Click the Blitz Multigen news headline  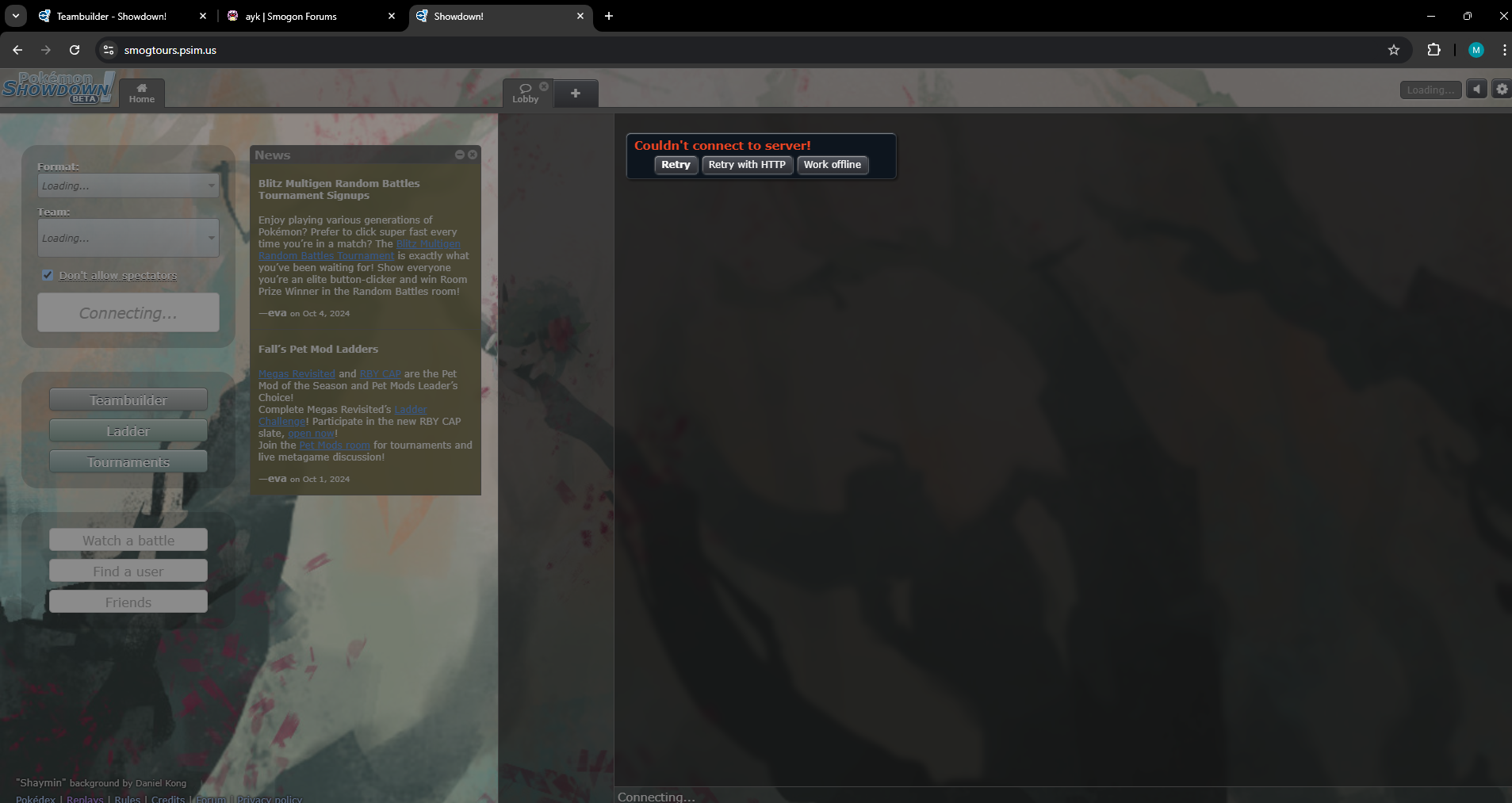(339, 189)
